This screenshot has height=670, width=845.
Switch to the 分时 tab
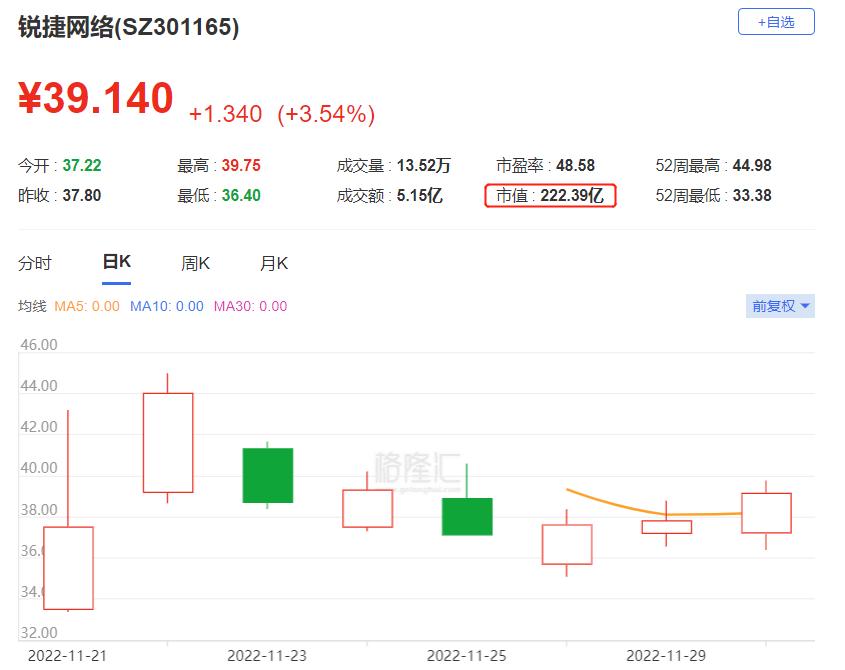(x=35, y=264)
